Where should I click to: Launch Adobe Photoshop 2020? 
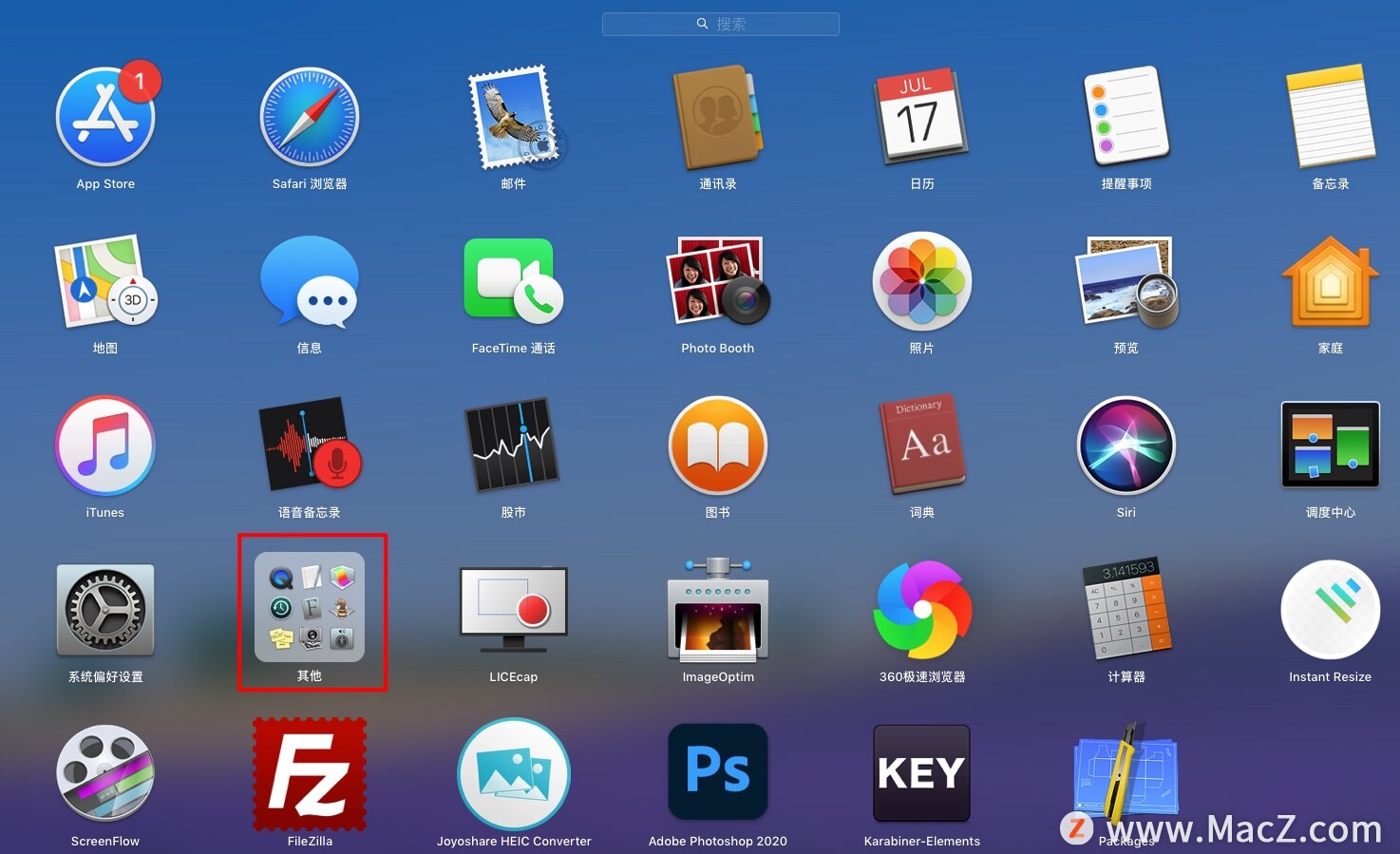pos(718,772)
